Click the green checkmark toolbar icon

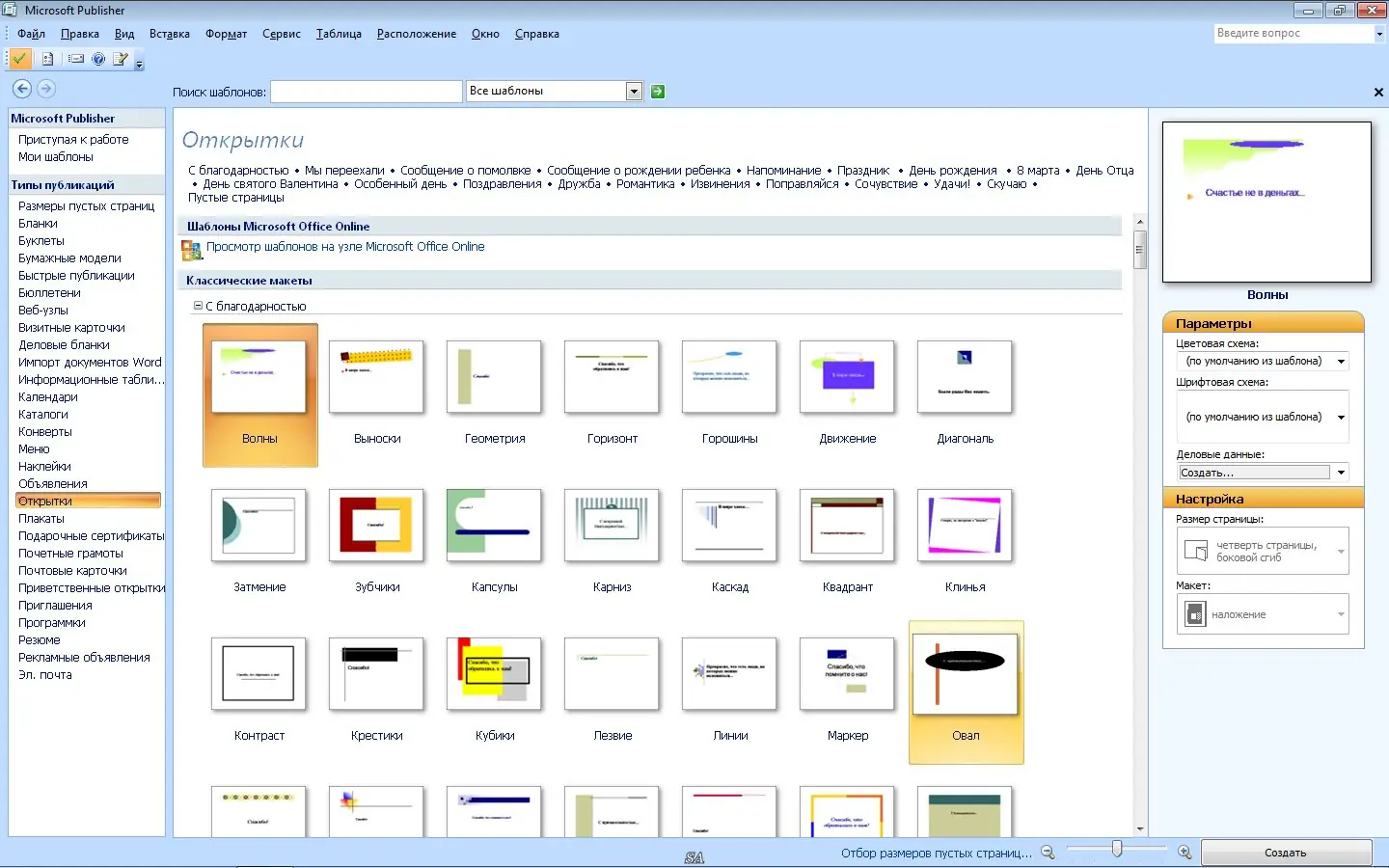tap(19, 59)
